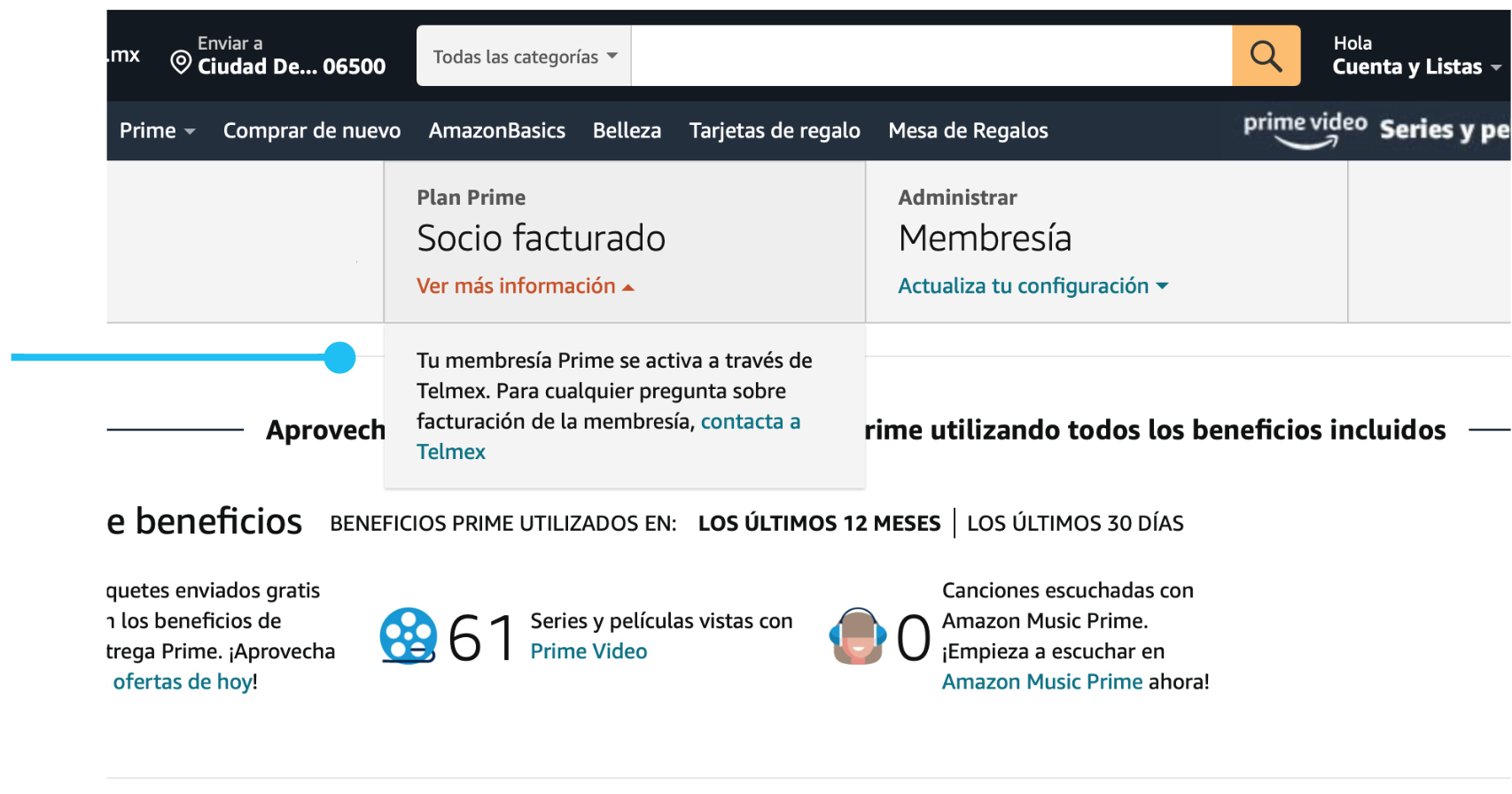Select LOS ÚLTIMOS 12 MESES tab
The width and height of the screenshot is (1512, 794).
pyautogui.click(x=819, y=524)
